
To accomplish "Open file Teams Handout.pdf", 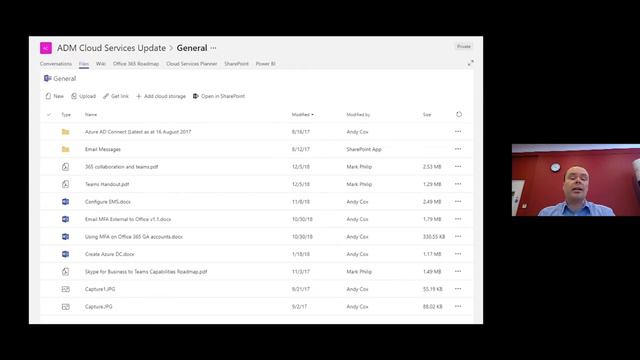I will click(x=107, y=184).
